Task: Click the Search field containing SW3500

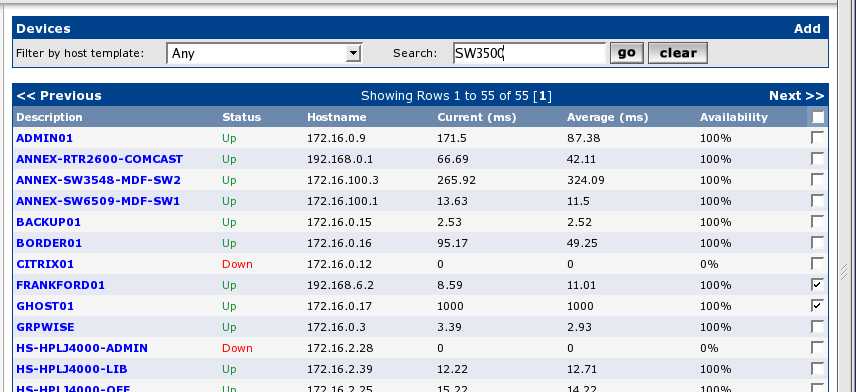Action: (x=530, y=53)
